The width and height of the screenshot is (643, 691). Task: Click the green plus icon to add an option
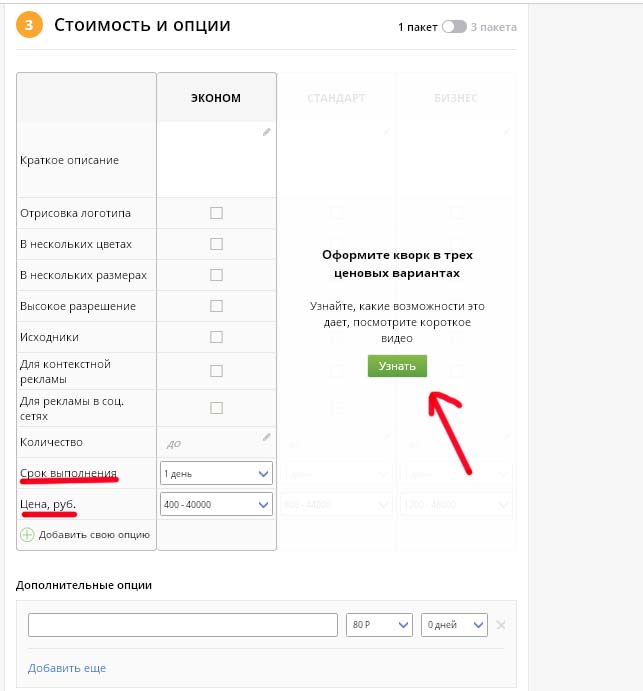(27, 535)
